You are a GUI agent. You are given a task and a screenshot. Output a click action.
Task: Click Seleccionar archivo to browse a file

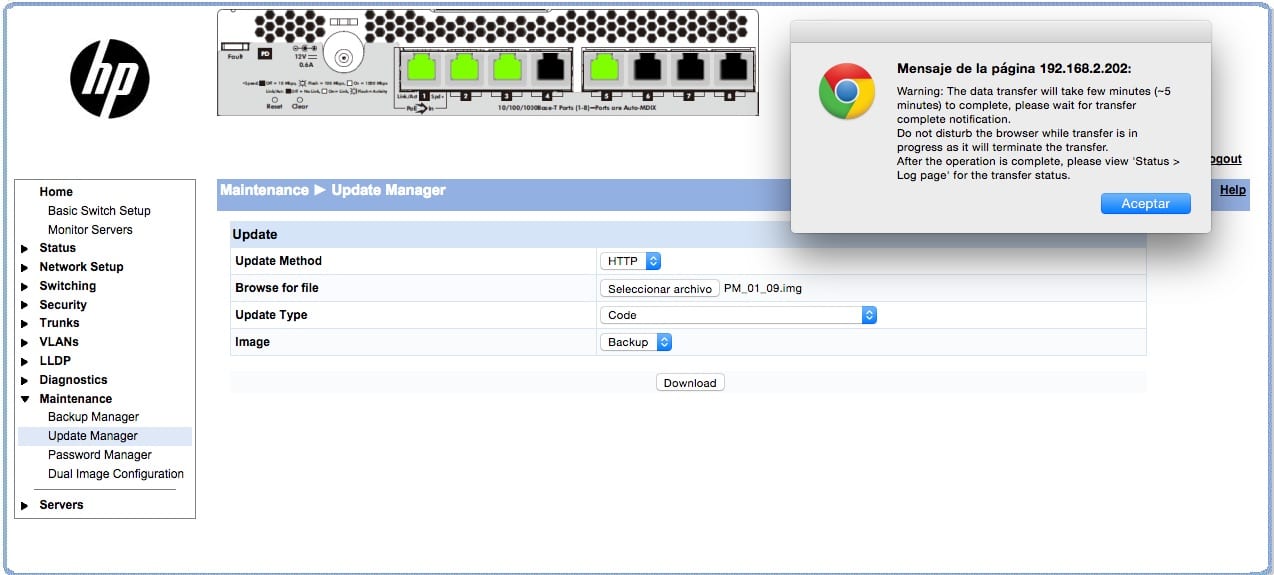coord(660,288)
